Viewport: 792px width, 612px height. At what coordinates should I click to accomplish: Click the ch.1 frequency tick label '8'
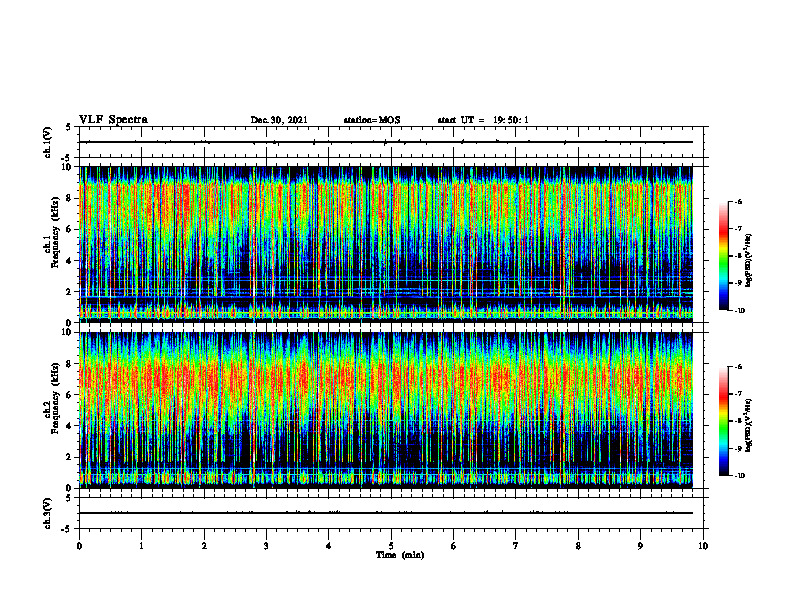click(69, 198)
